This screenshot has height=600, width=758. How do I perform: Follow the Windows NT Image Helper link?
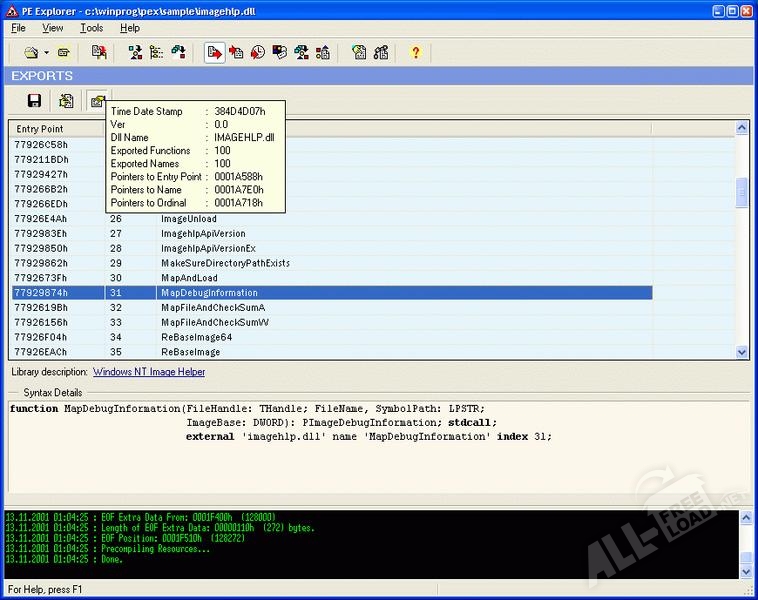[x=149, y=372]
